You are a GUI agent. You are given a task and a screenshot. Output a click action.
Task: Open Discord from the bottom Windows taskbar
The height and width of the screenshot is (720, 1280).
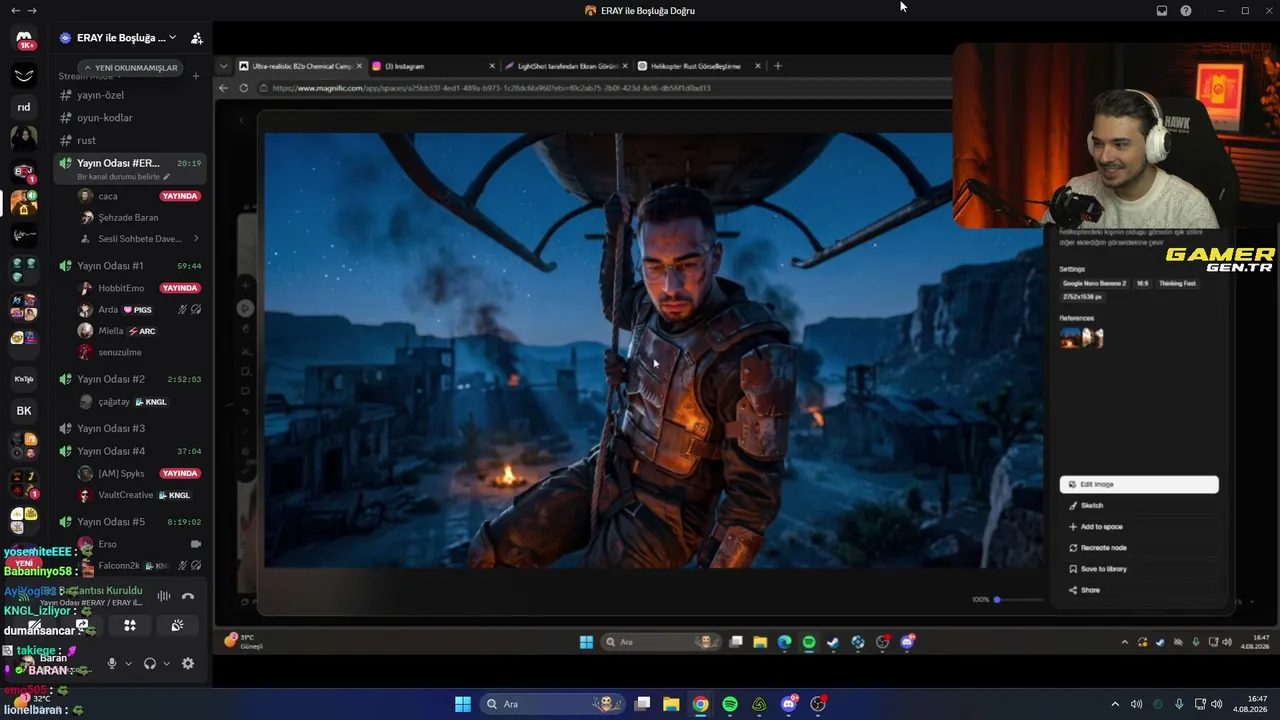pos(789,704)
